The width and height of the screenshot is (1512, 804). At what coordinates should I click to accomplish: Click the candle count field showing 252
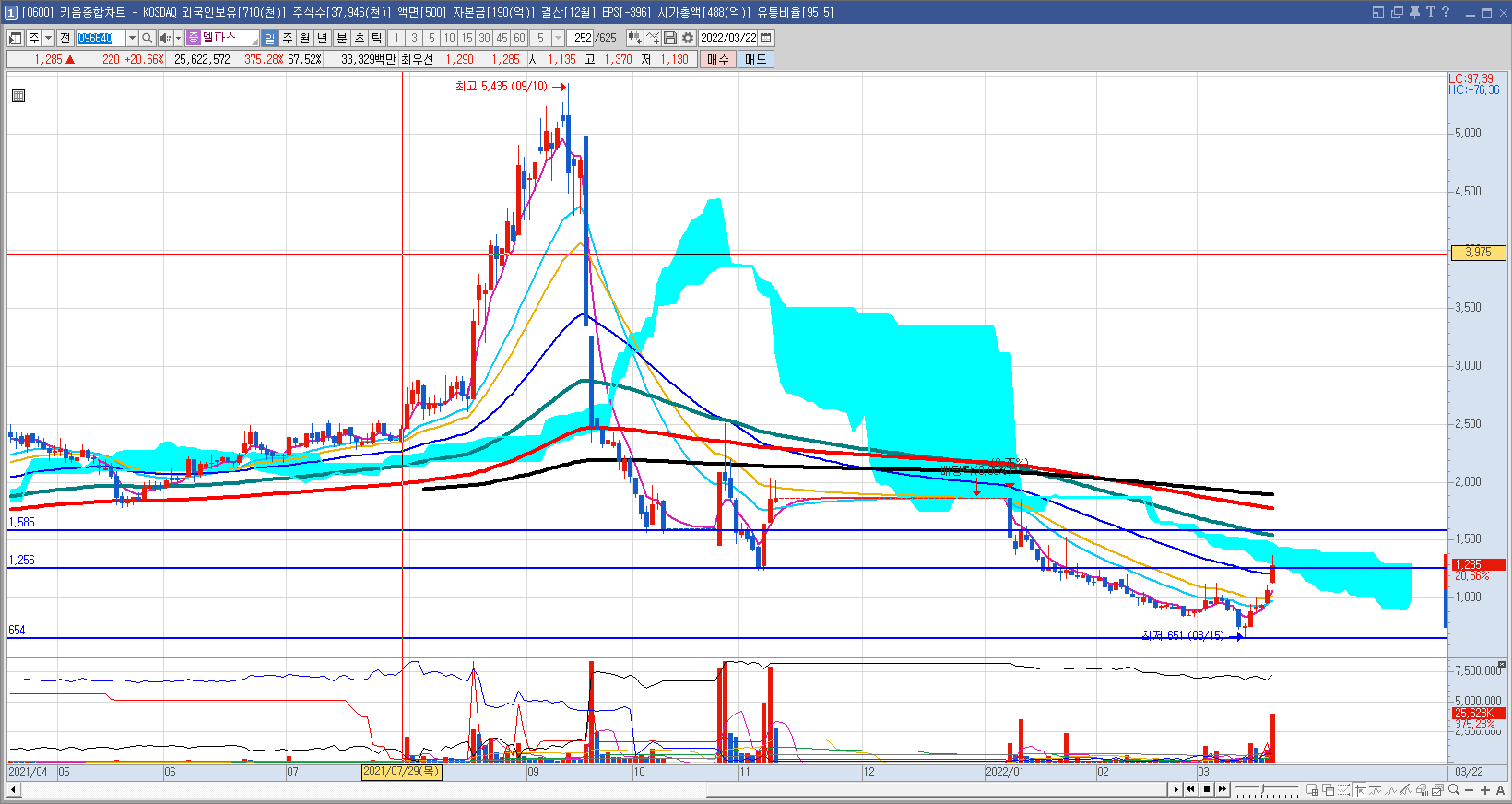click(580, 38)
